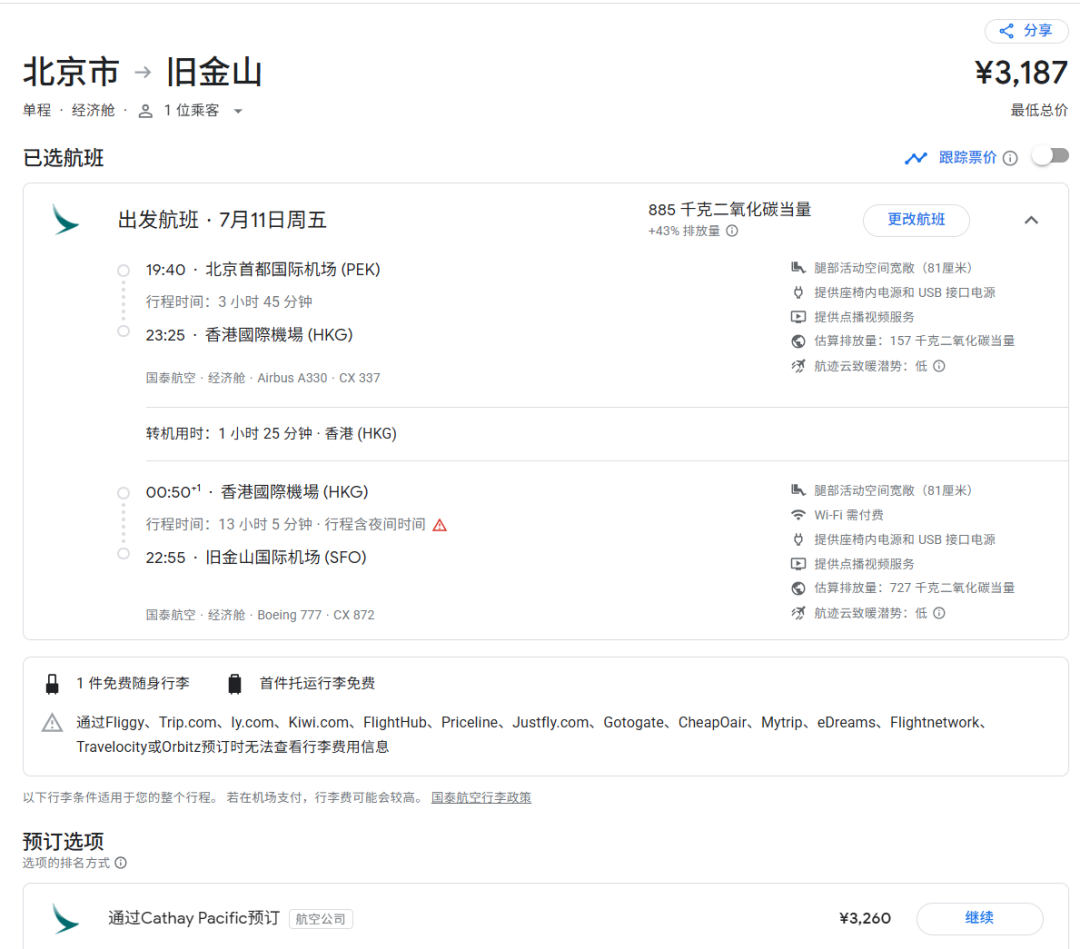Select the 单程 trip type option
The image size is (1080, 949).
[37, 111]
